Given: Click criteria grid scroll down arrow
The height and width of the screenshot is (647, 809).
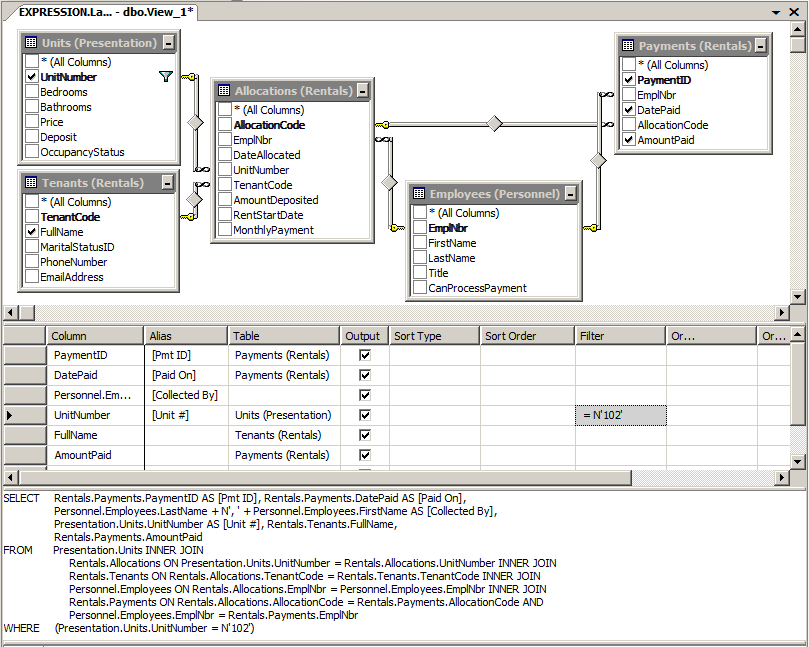Looking at the screenshot, I should pos(797,462).
